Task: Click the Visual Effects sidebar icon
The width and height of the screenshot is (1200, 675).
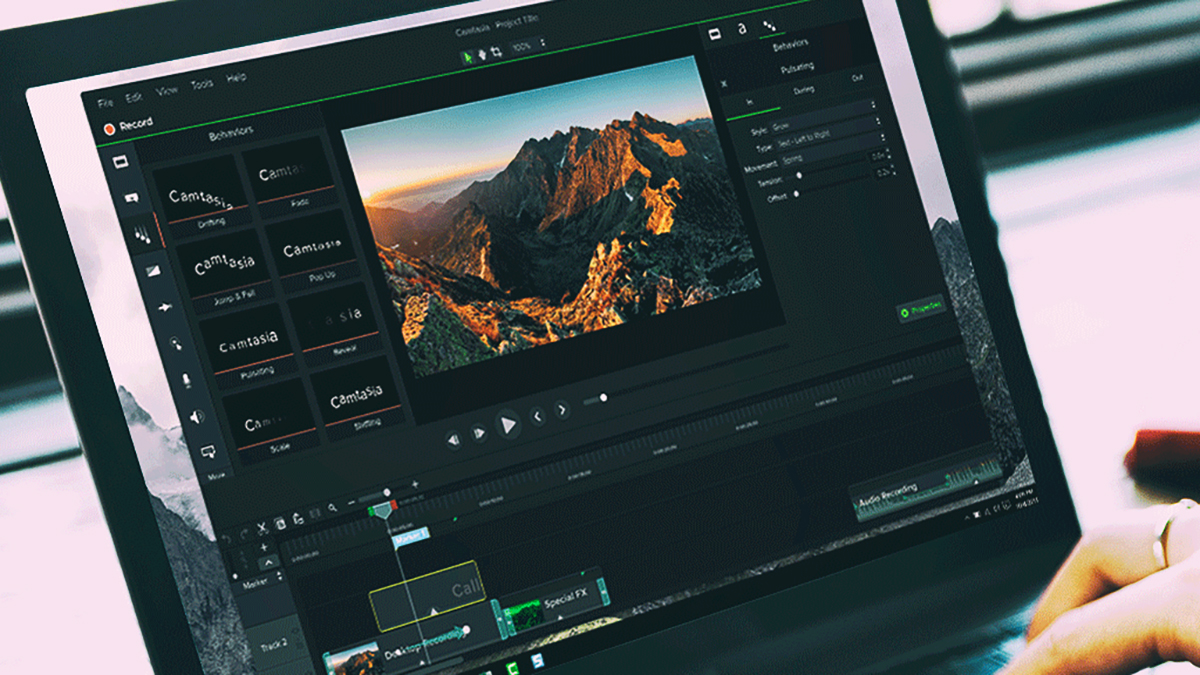Action: (x=154, y=269)
